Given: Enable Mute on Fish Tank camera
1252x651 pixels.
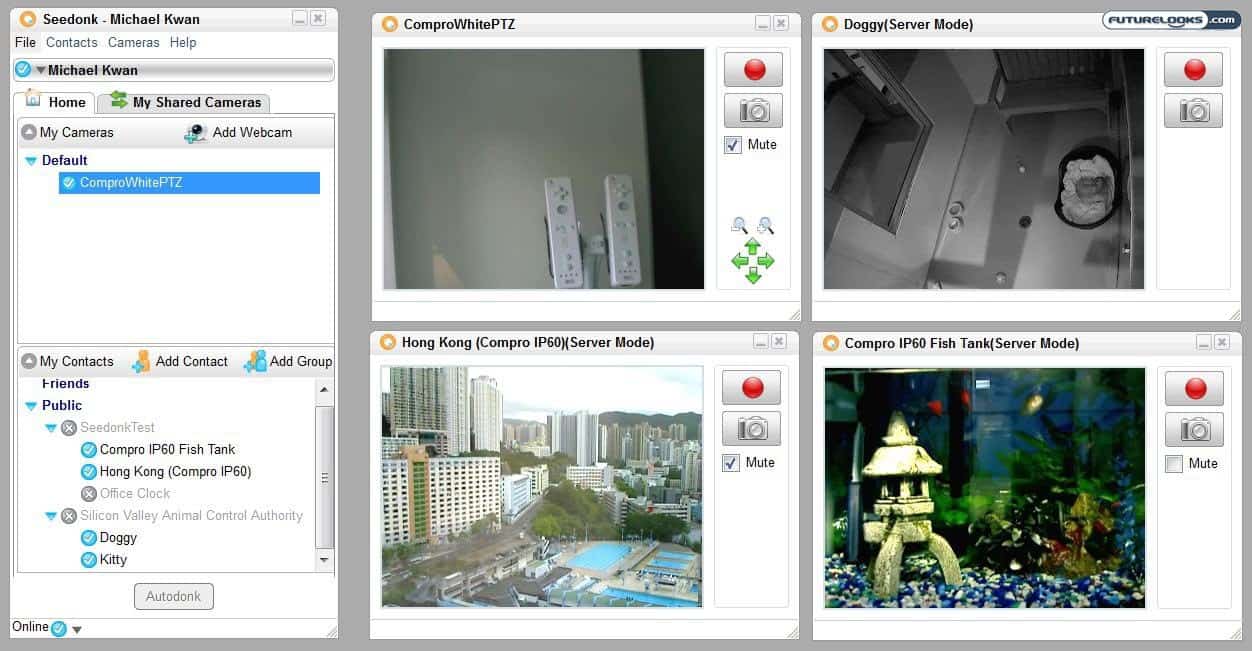Looking at the screenshot, I should click(x=1174, y=464).
